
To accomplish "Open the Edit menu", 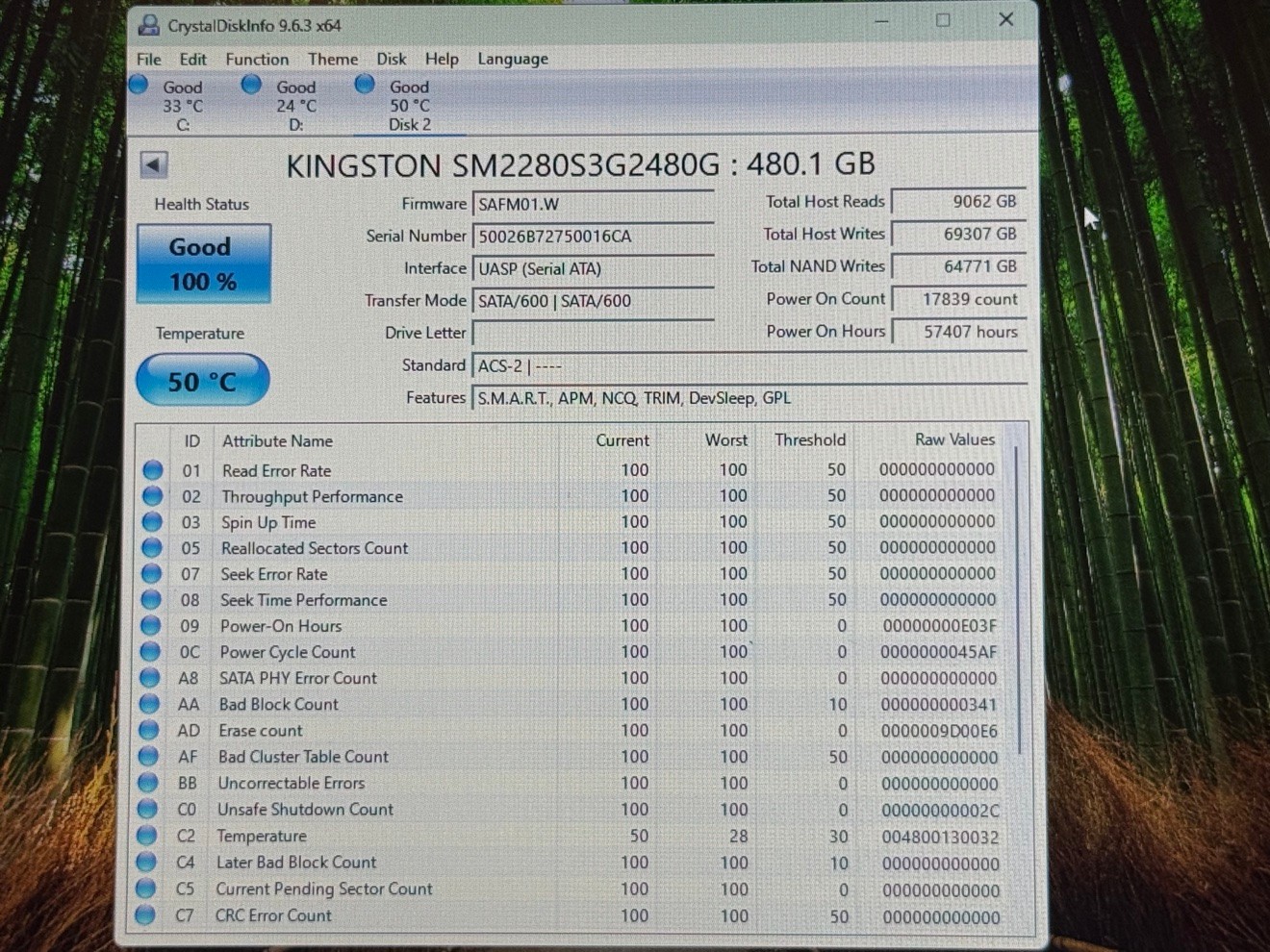I will coord(192,60).
